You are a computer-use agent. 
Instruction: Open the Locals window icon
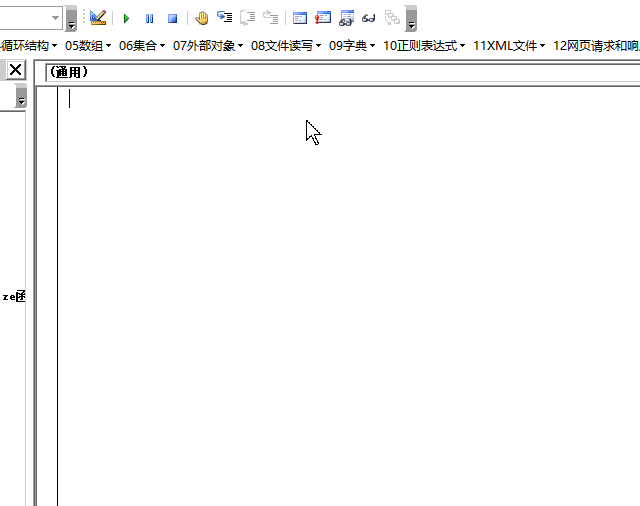300,18
